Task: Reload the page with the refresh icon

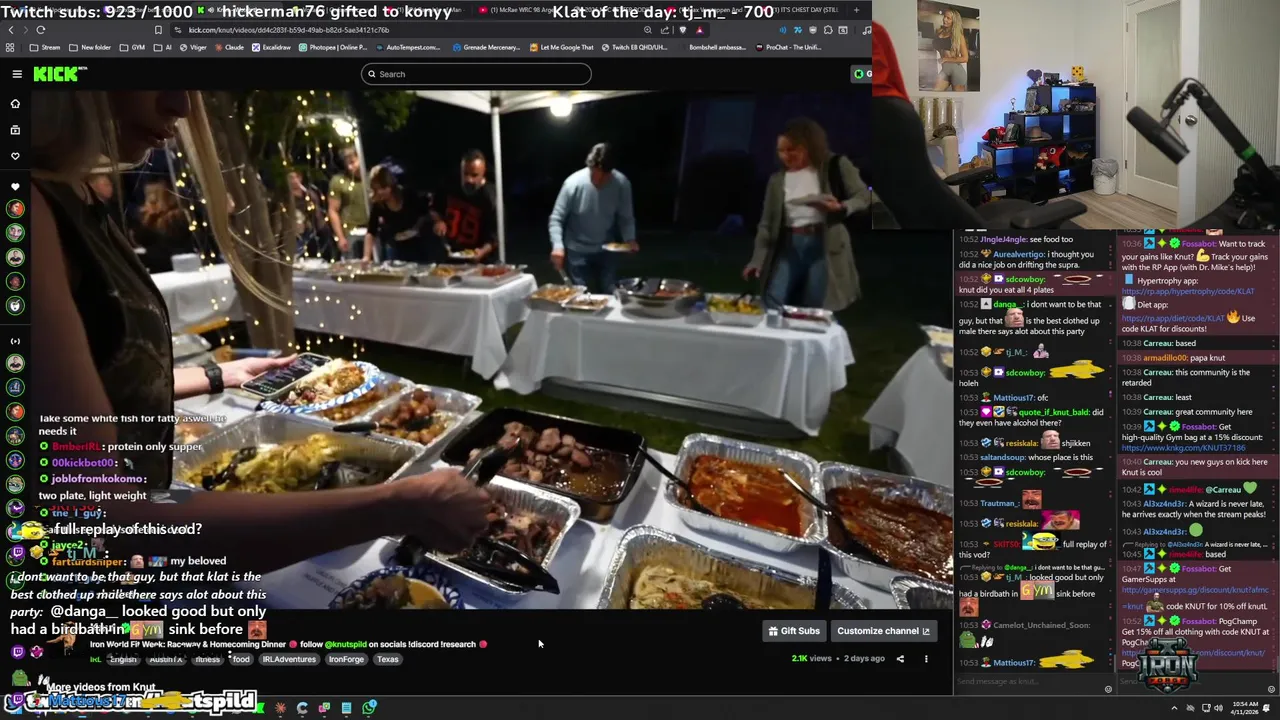Action: 41,30
